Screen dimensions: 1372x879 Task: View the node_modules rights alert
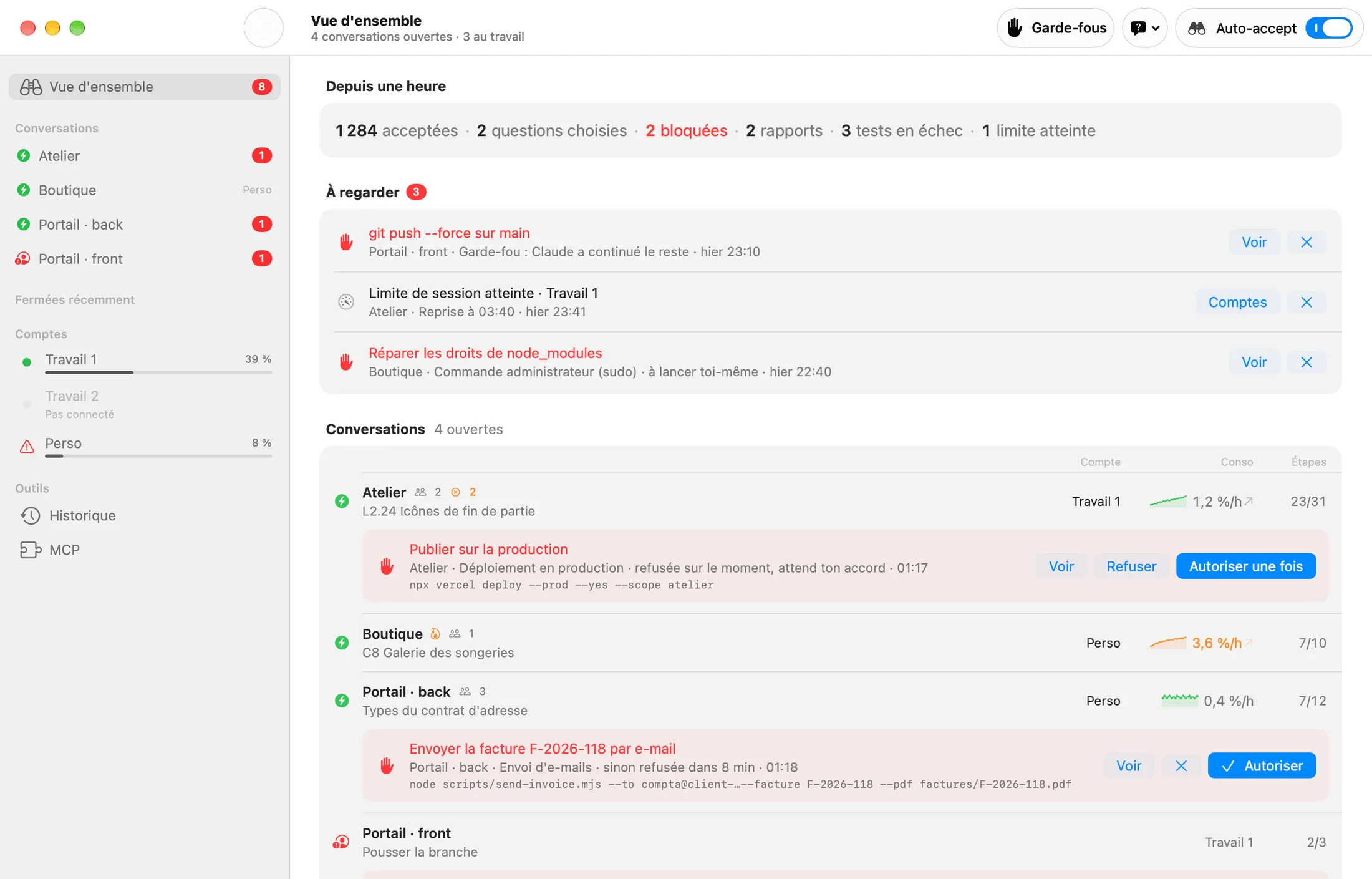1254,362
